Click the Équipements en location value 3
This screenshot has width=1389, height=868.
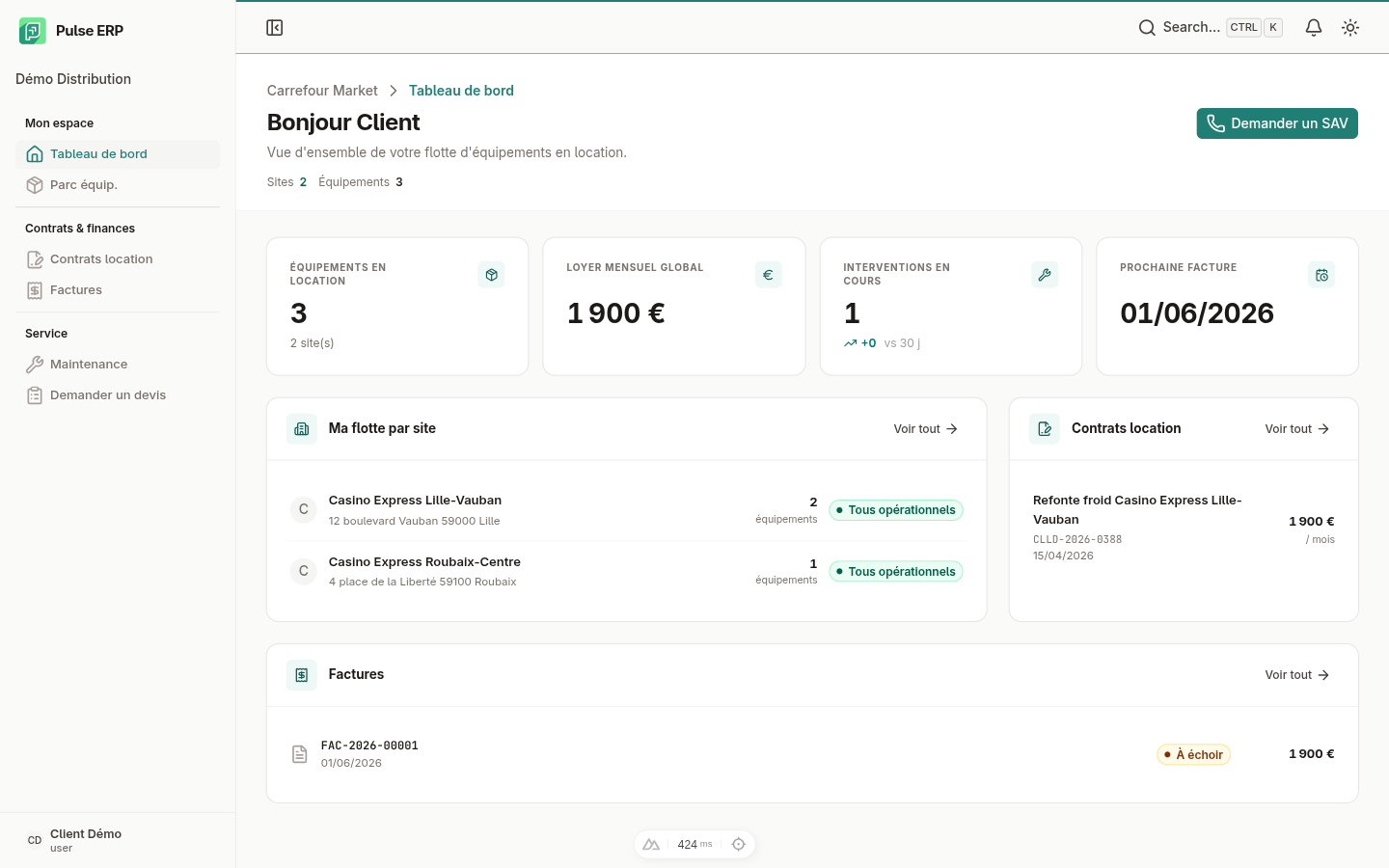299,313
